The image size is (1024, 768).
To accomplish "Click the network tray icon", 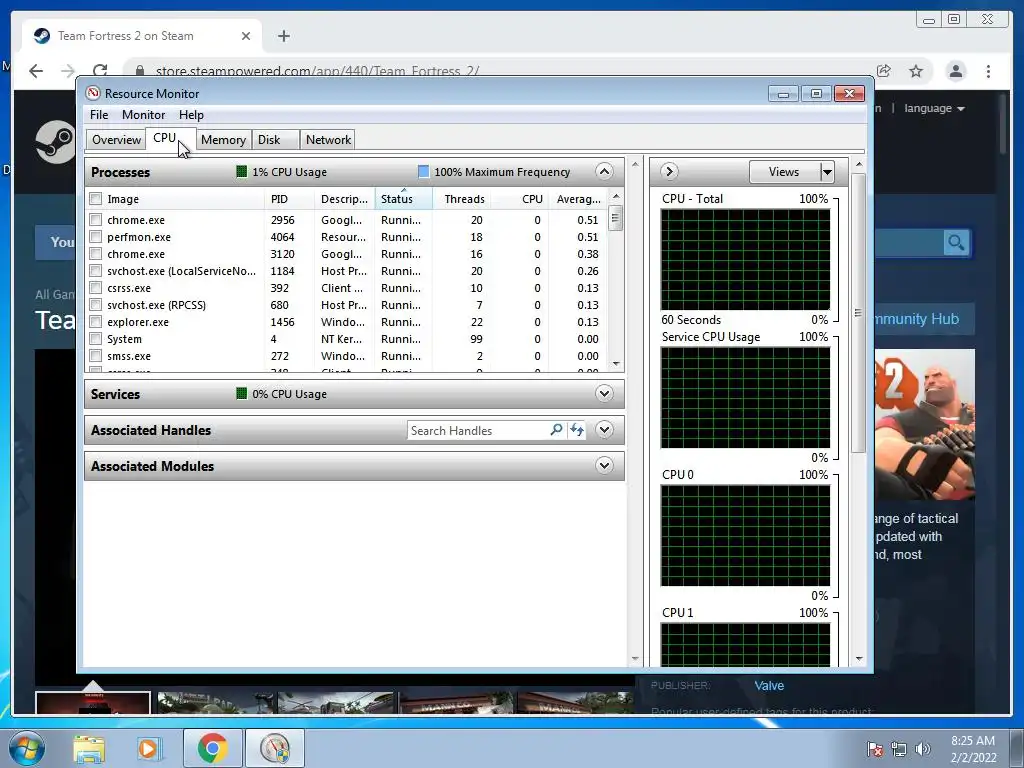I will point(899,749).
